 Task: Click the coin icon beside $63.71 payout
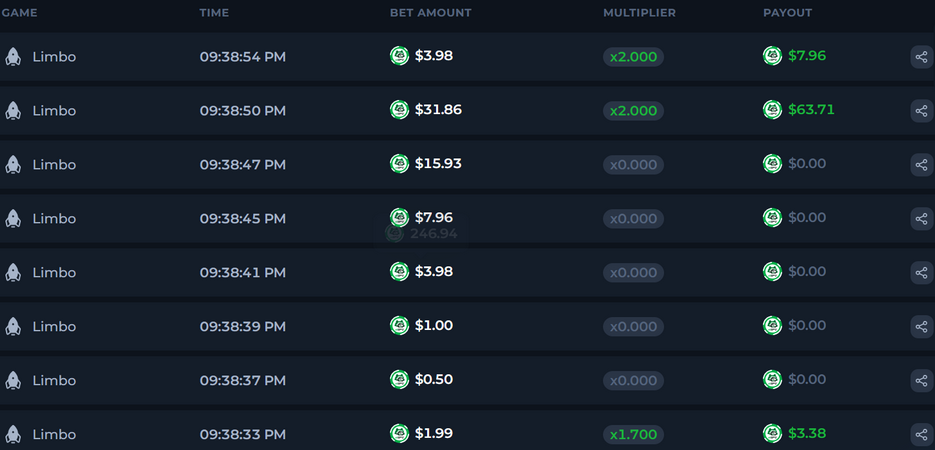772,110
